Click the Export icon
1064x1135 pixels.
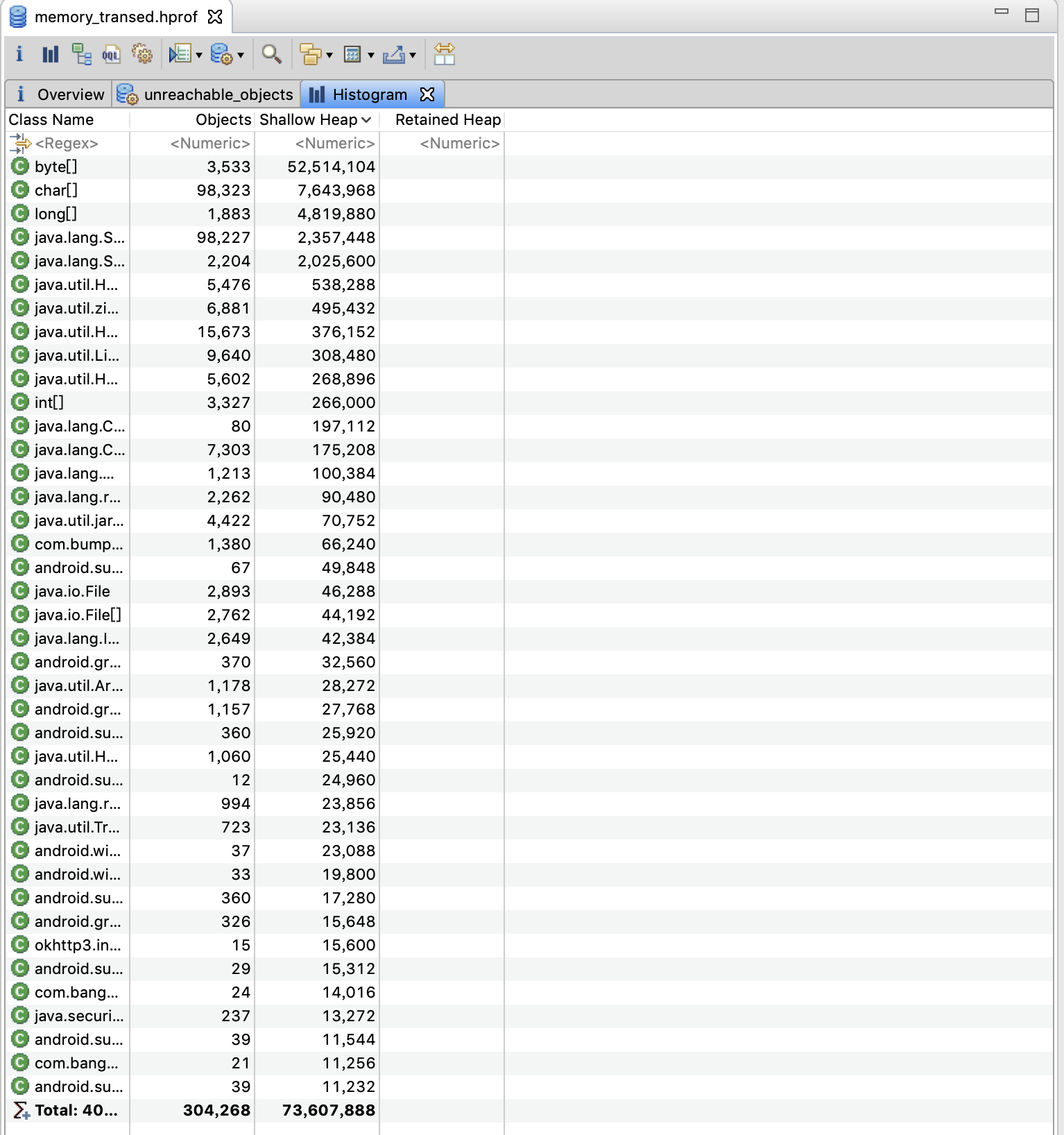[x=393, y=54]
